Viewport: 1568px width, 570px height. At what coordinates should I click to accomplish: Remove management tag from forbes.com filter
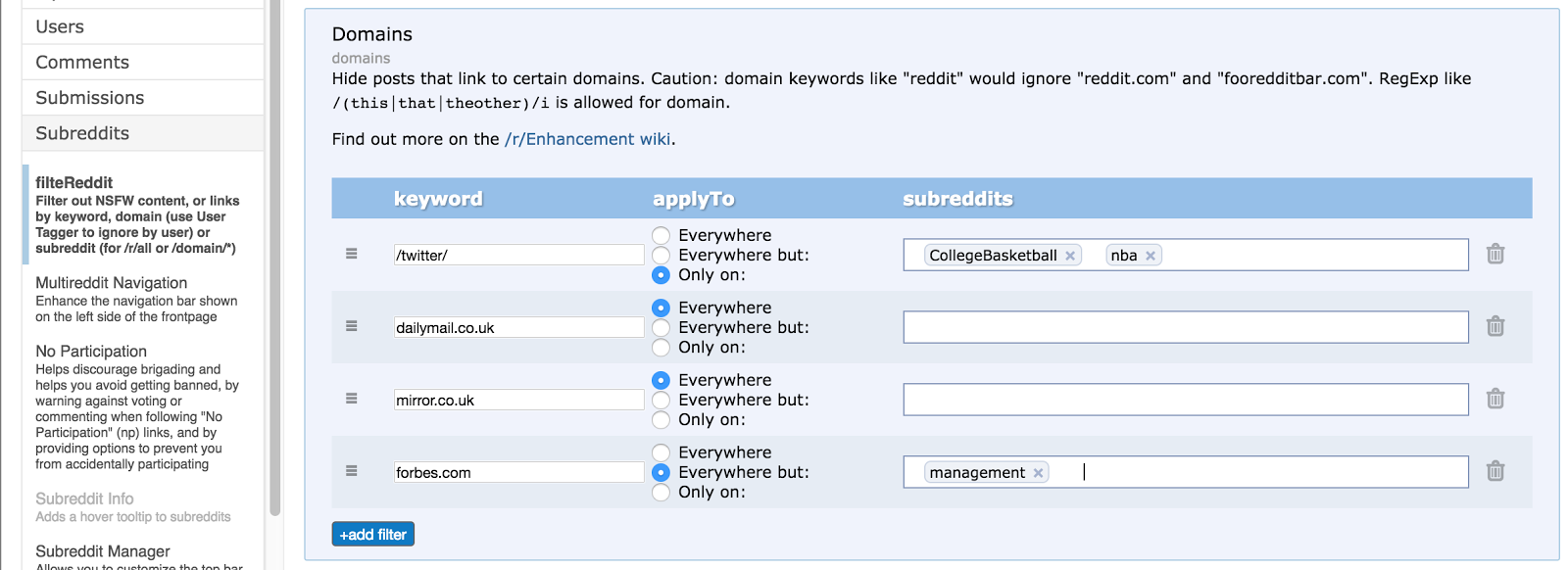pyautogui.click(x=1038, y=473)
